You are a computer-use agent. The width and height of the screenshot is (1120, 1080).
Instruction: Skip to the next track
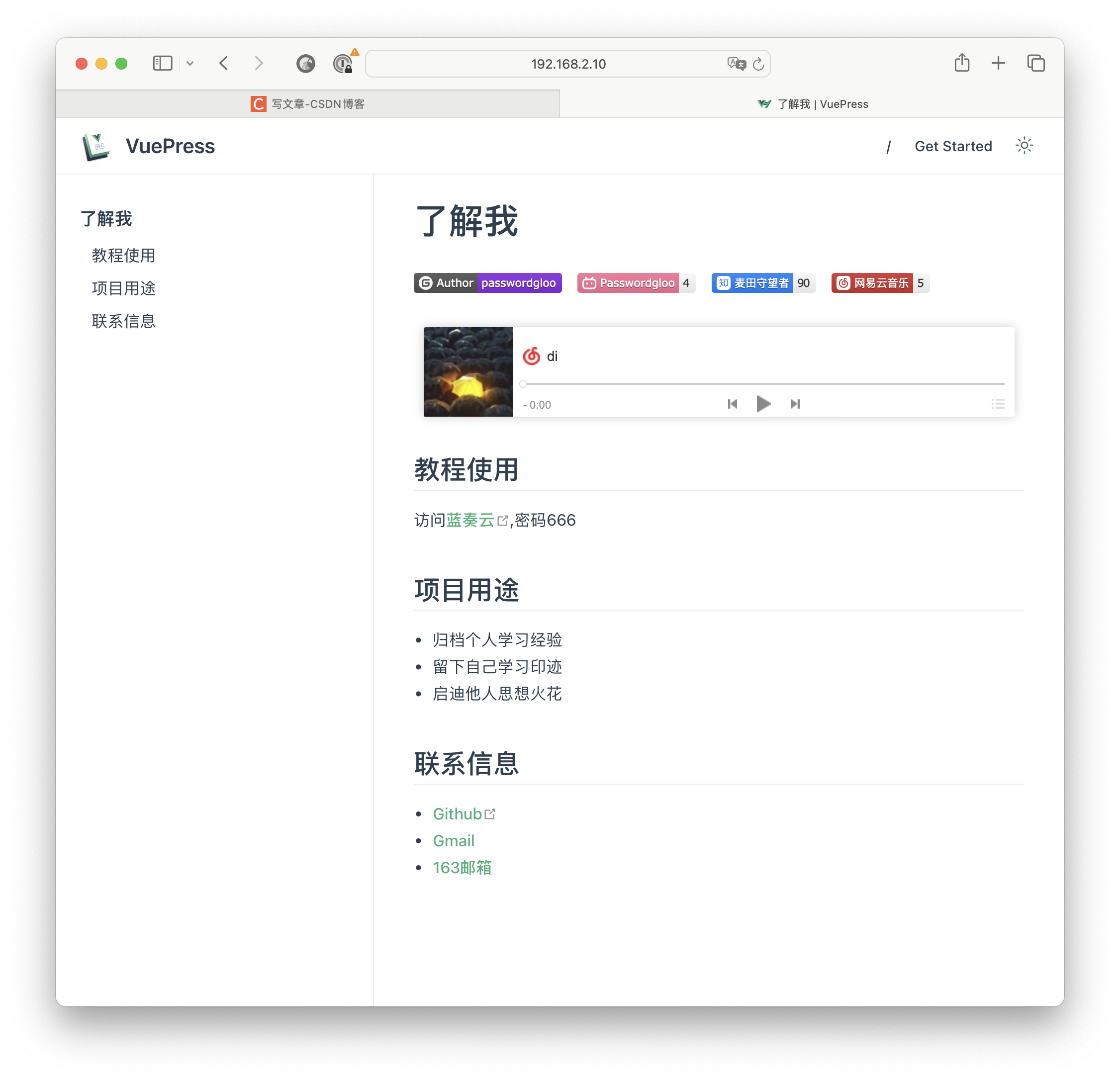coord(795,404)
